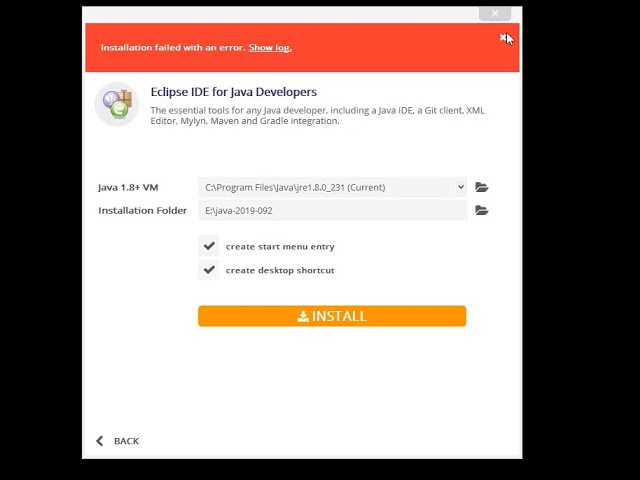Open the jre1.8.0_231 Java VM combo box
The height and width of the screenshot is (480, 640).
pyautogui.click(x=332, y=187)
